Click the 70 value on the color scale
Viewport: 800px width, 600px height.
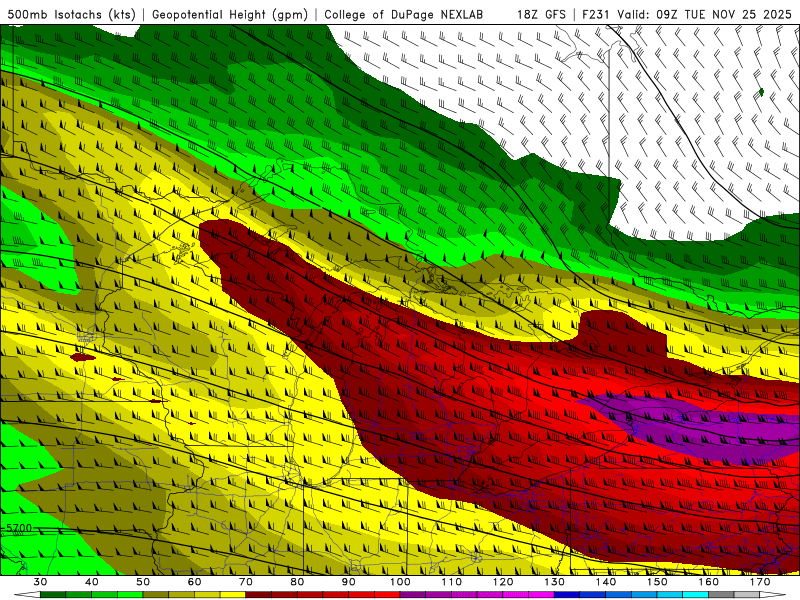click(x=246, y=582)
